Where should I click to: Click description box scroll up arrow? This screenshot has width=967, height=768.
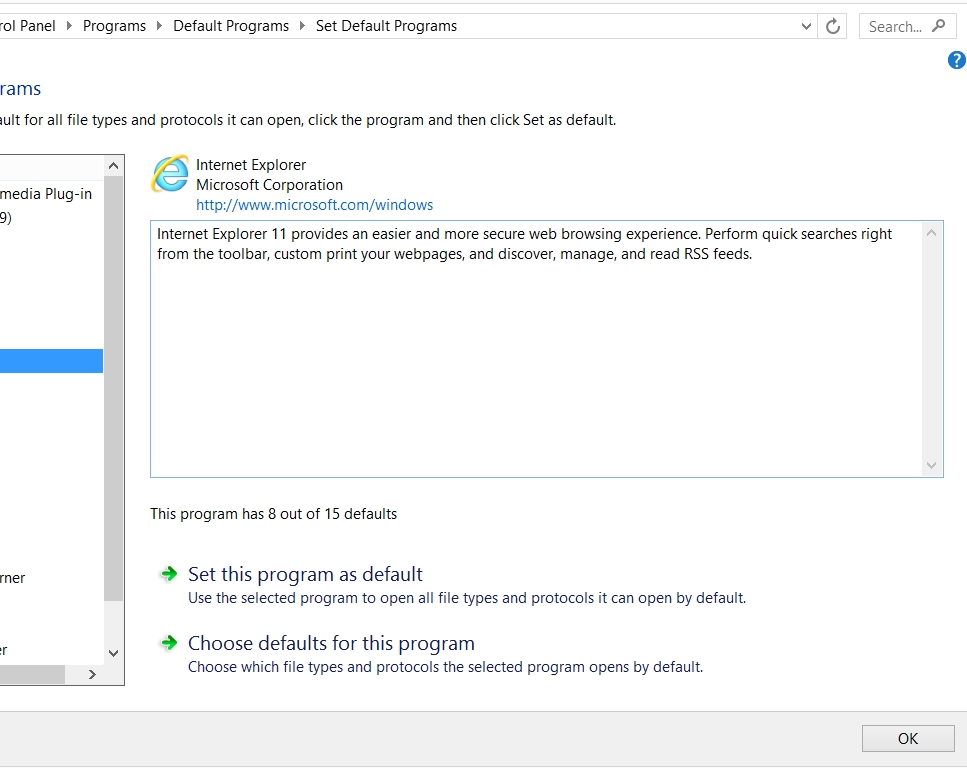coord(931,233)
